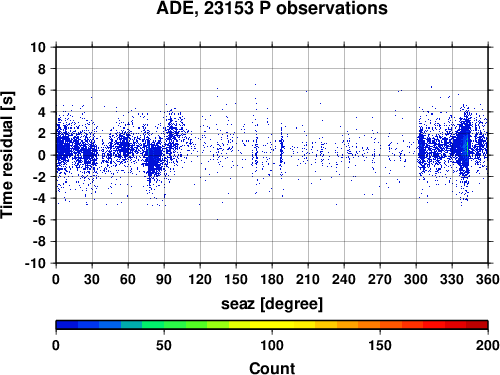The width and height of the screenshot is (500, 375).
Task: Click the dark red end of the colorbar
Action: tap(477, 325)
